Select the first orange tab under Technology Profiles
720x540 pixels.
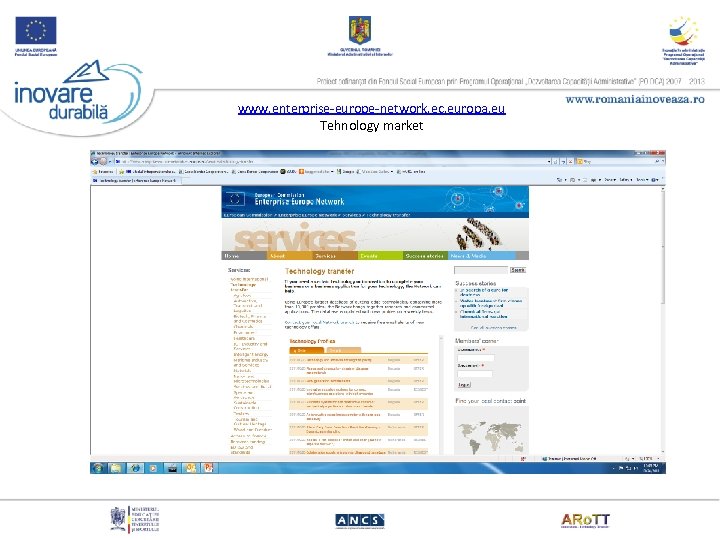pos(306,350)
